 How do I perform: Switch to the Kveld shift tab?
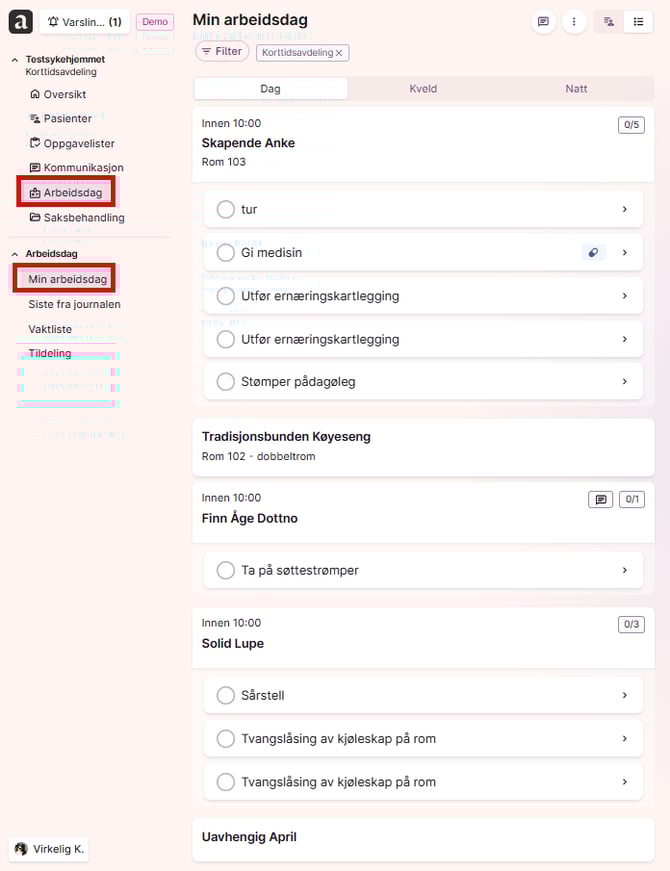pos(423,89)
